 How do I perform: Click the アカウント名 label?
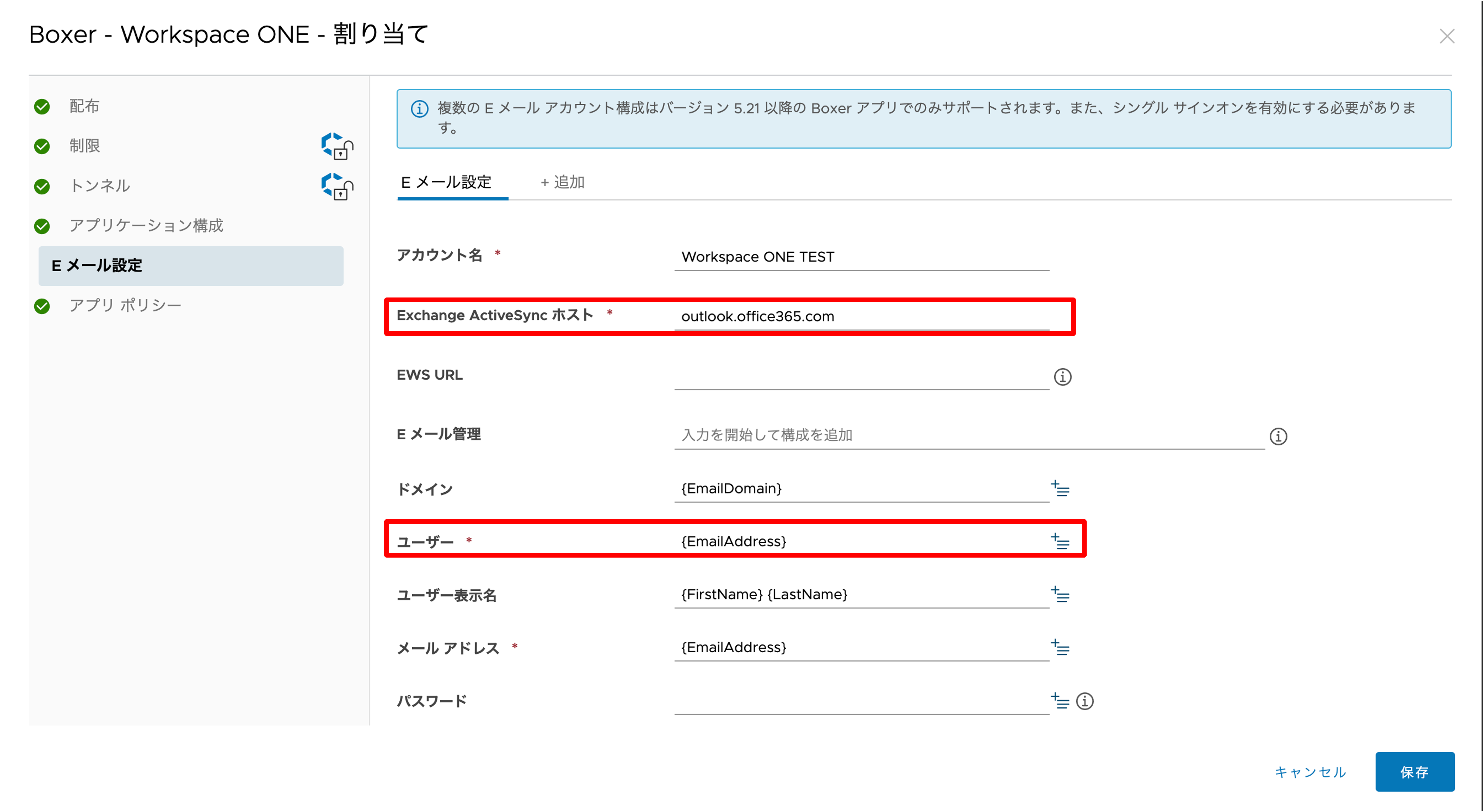pyautogui.click(x=439, y=255)
